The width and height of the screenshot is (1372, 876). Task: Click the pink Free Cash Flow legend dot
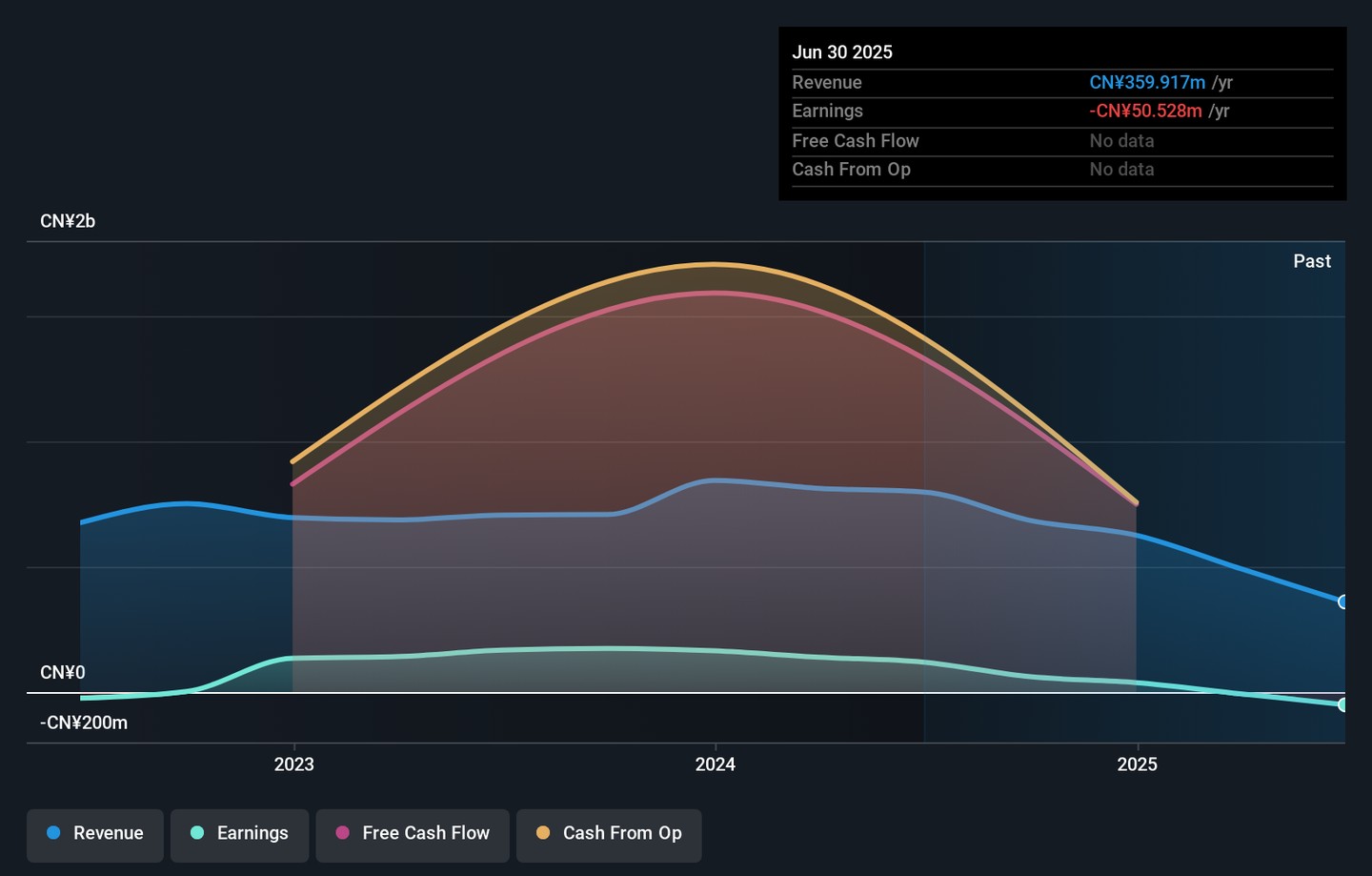(343, 833)
